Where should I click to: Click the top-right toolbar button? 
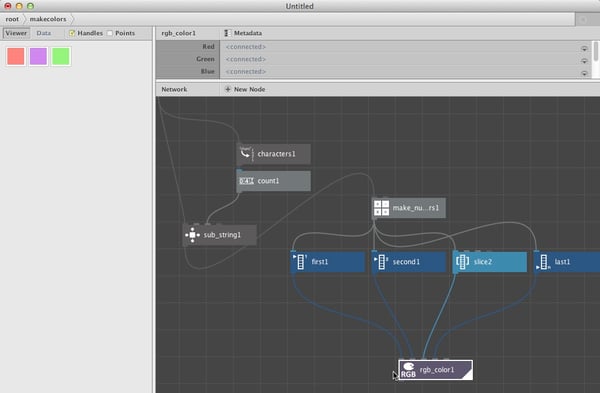[584, 19]
